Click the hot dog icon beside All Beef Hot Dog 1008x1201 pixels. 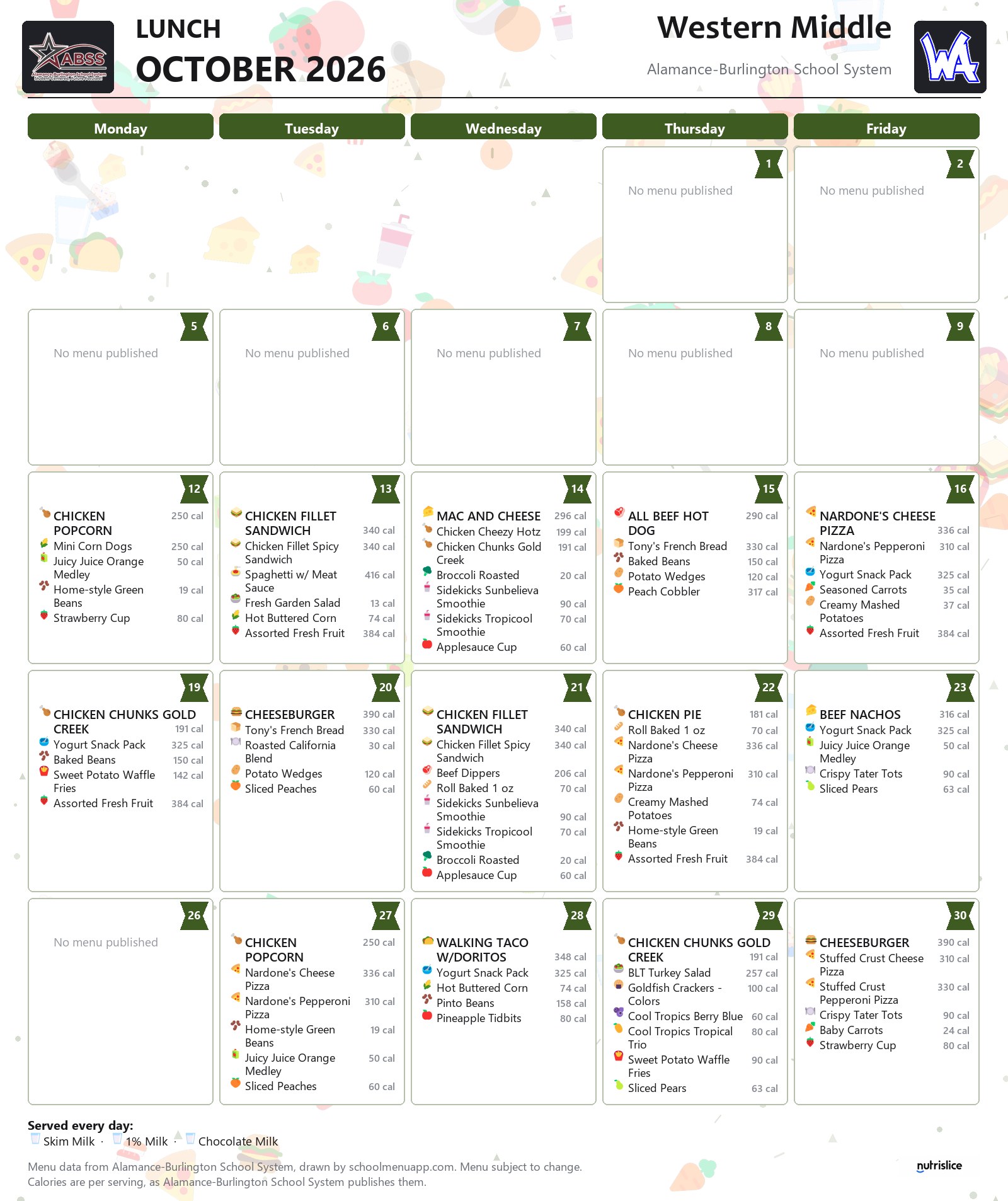tap(619, 512)
